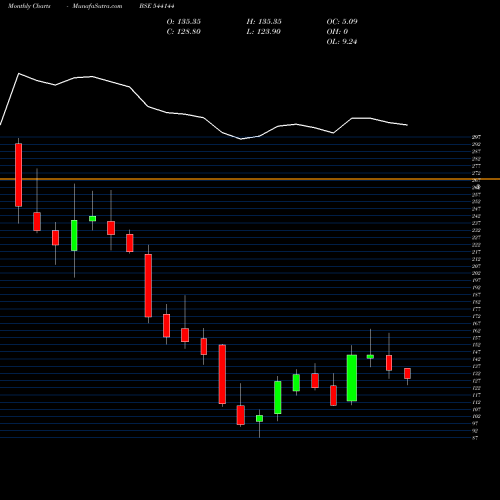Screen dimensions: 500x500
Task: Select the first tall red candle topping near 292
Action: tap(19, 175)
